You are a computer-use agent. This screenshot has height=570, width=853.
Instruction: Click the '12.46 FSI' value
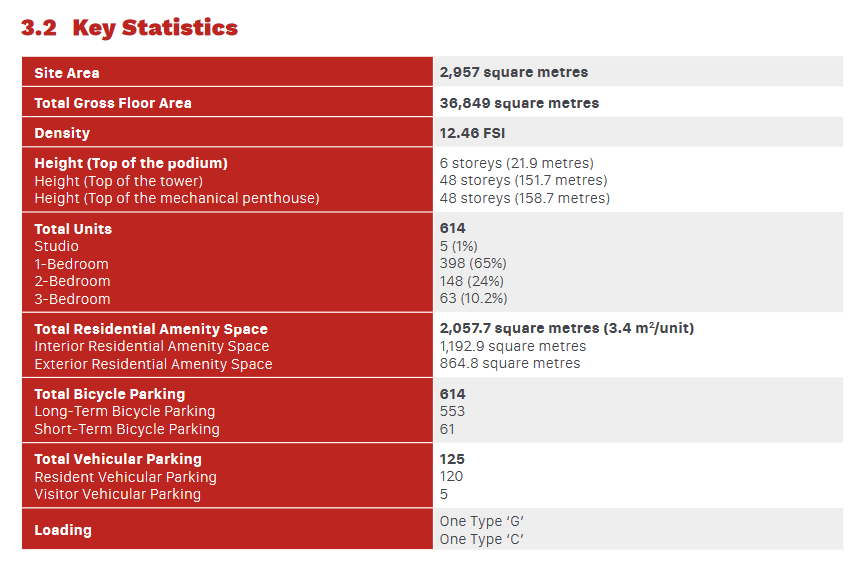(x=472, y=133)
